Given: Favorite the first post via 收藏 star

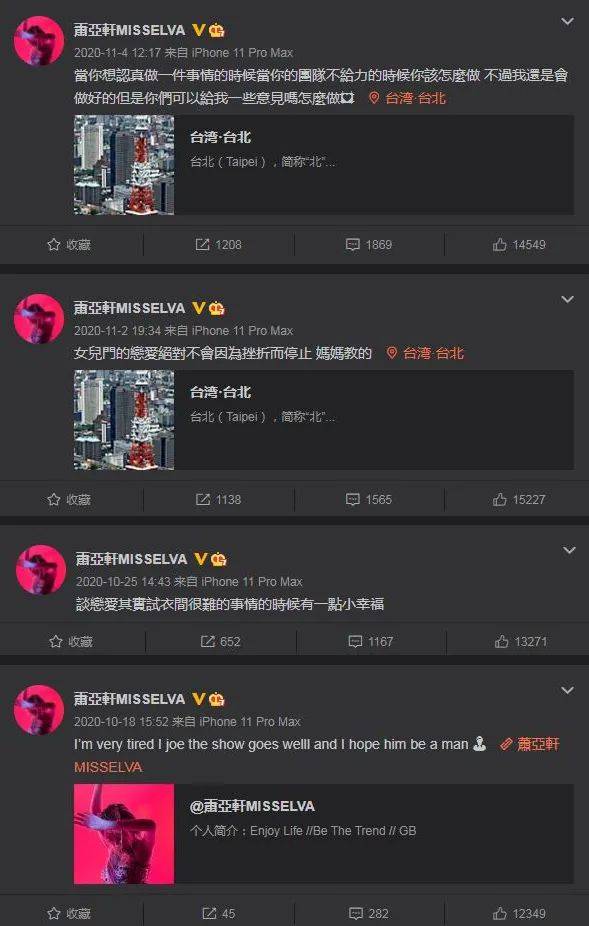Looking at the screenshot, I should point(69,244).
